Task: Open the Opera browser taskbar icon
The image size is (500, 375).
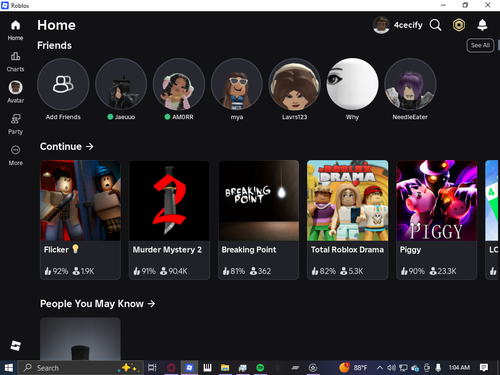Action: [x=171, y=368]
